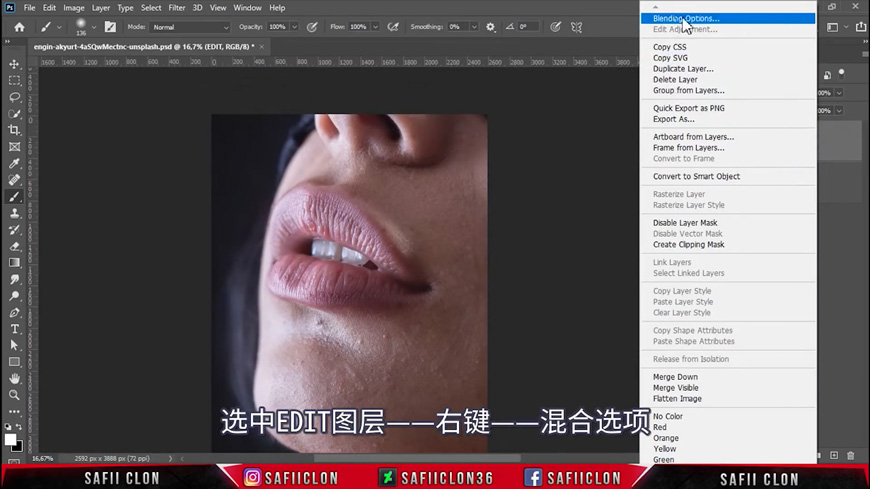Toggle symmetry paint butterfly options

coord(576,27)
